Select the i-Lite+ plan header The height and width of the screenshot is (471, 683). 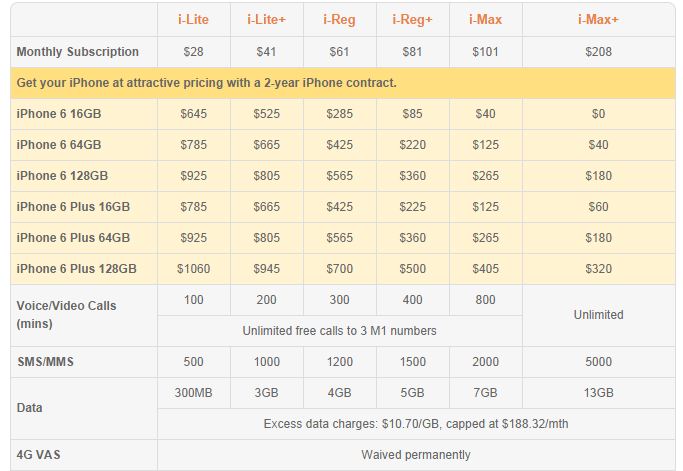pos(266,20)
